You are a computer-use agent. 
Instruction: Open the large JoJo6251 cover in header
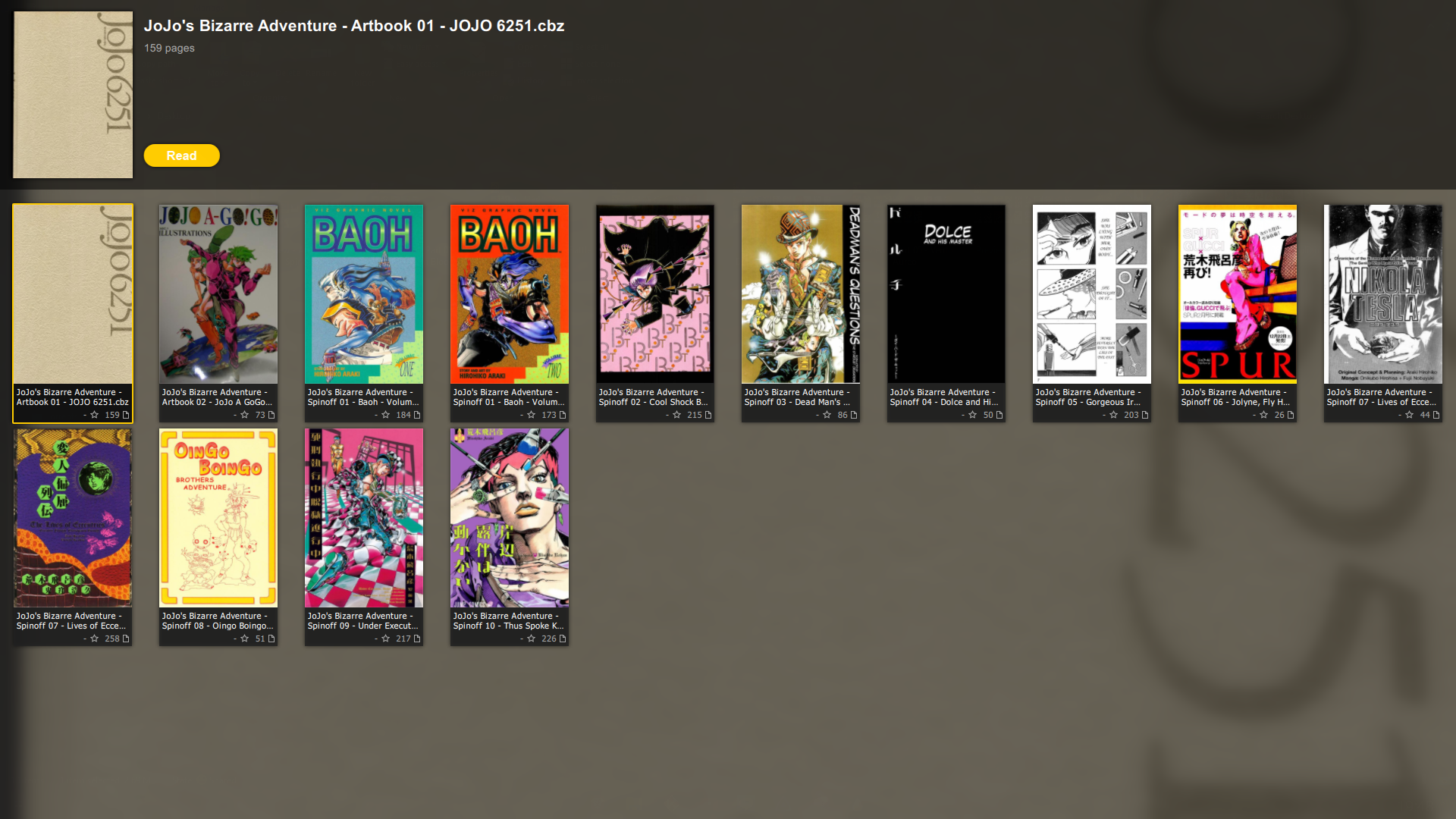coord(73,95)
